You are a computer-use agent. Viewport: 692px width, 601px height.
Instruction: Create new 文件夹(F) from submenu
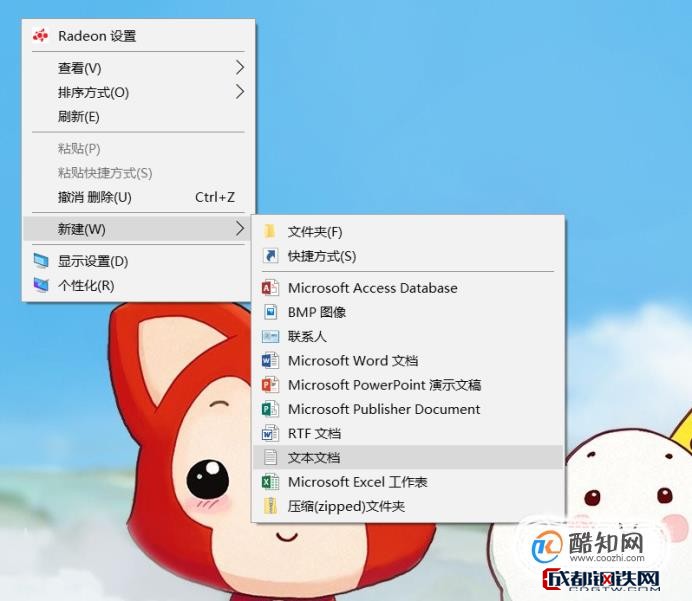pos(408,232)
